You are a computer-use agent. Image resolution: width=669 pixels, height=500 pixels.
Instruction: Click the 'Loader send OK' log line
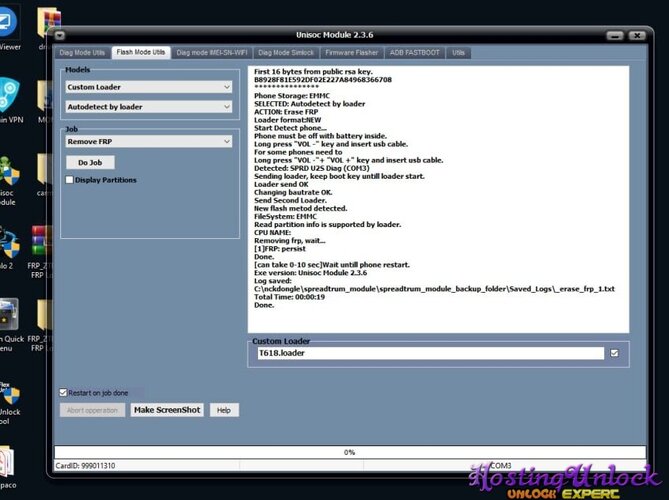[x=281, y=184]
